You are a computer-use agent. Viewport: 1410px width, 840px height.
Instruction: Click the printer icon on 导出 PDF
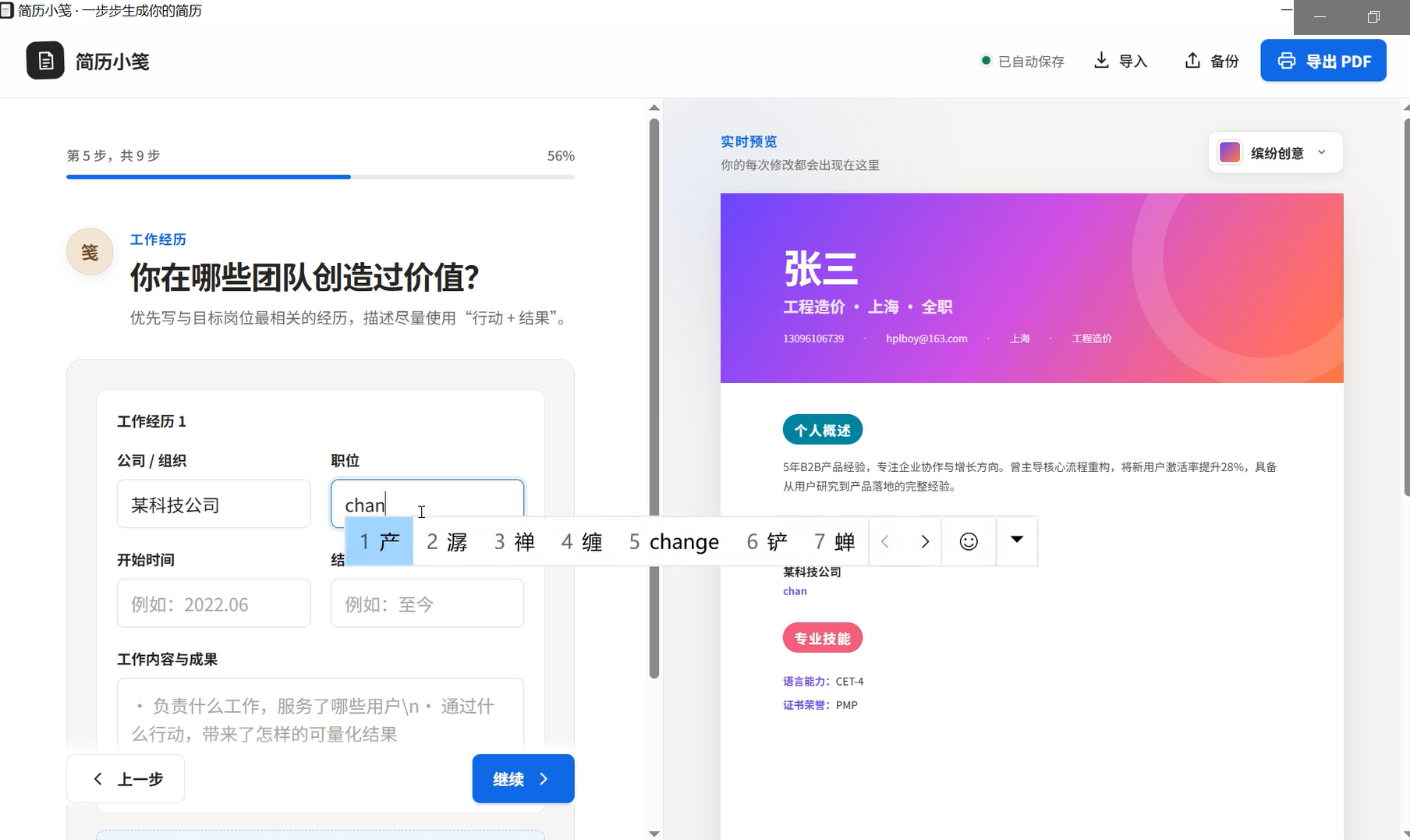tap(1287, 61)
